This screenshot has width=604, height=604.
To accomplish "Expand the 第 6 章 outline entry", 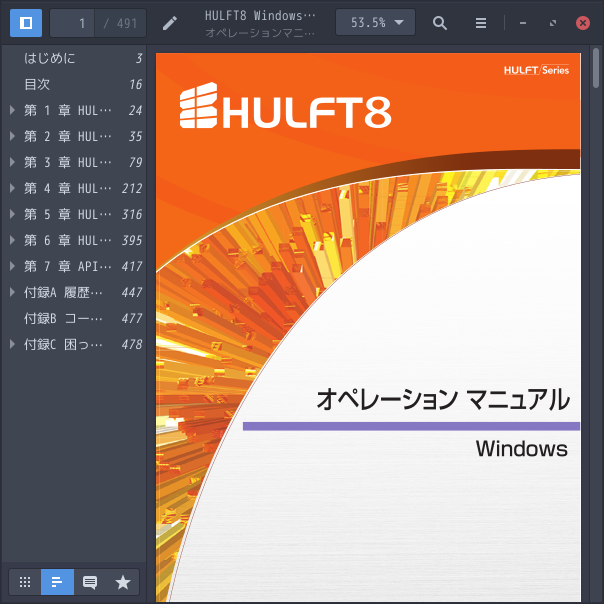I will (x=12, y=240).
